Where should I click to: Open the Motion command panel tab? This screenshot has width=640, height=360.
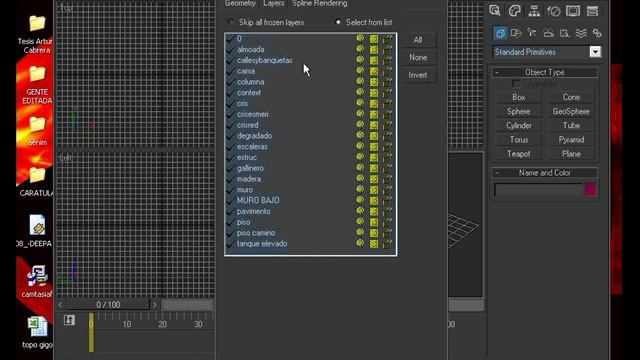point(554,11)
